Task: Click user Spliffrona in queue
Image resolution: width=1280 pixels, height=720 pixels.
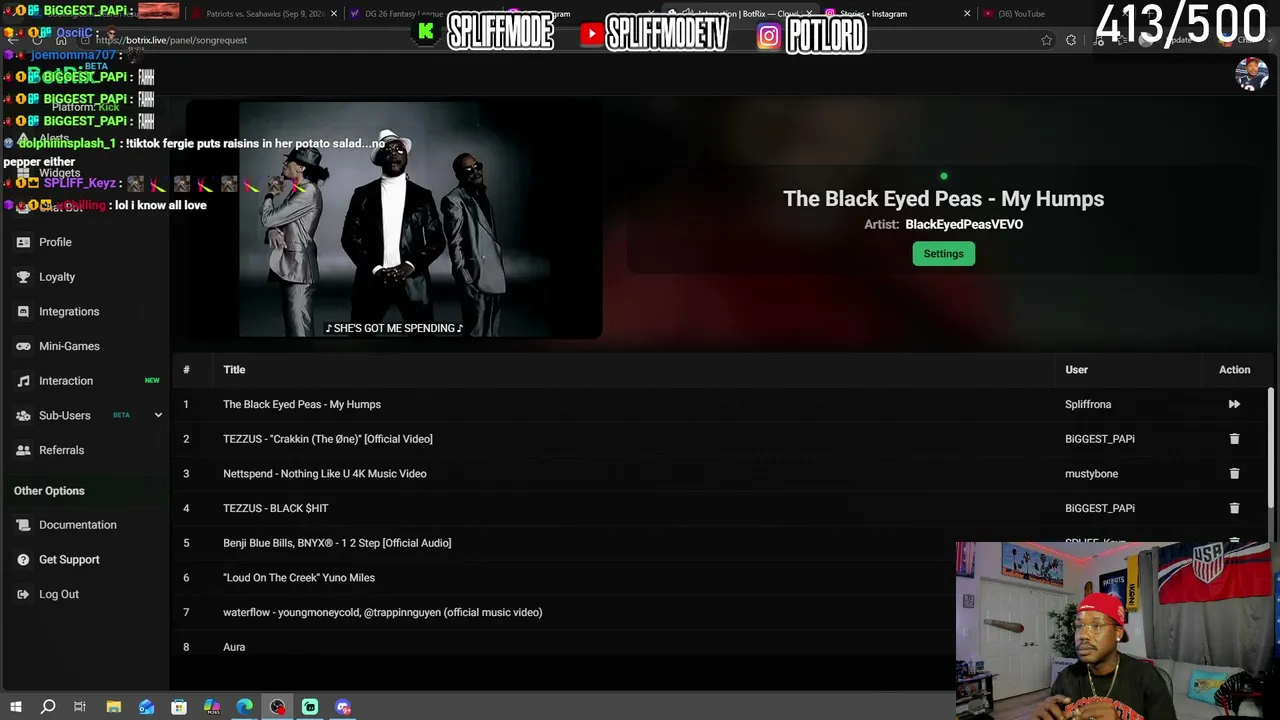Action: pyautogui.click(x=1088, y=404)
